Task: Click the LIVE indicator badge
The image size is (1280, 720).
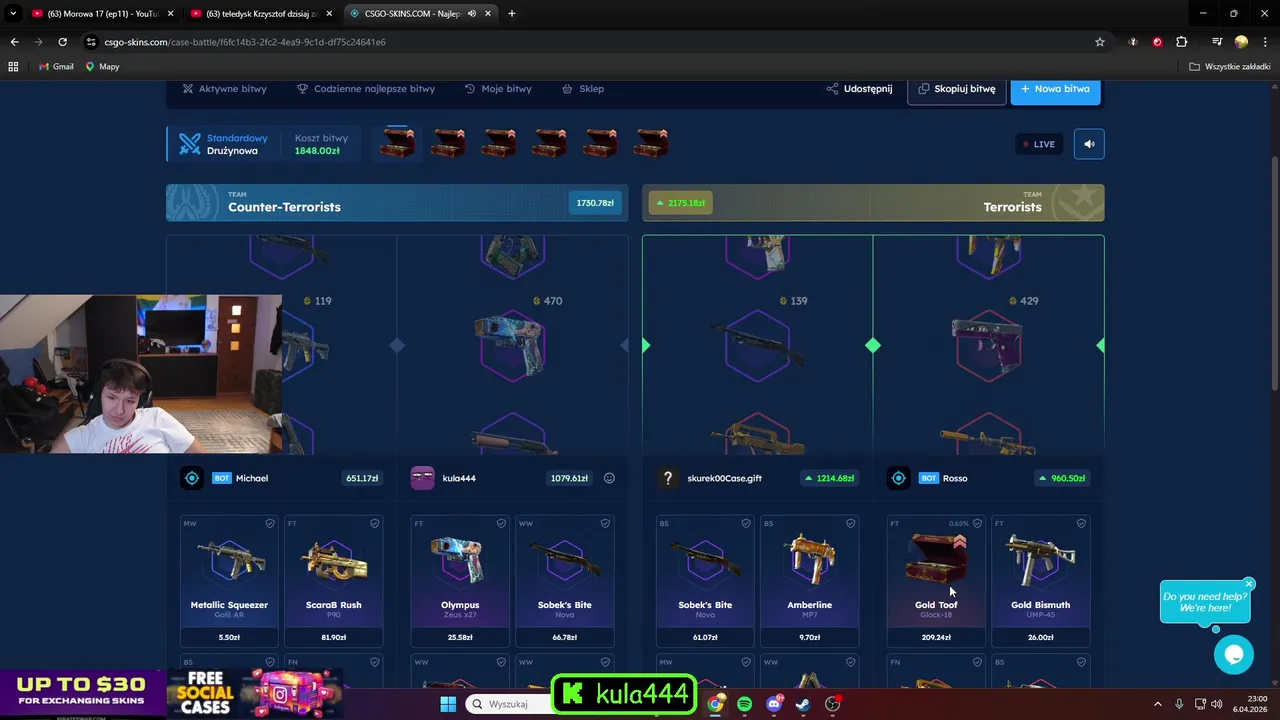Action: point(1039,144)
